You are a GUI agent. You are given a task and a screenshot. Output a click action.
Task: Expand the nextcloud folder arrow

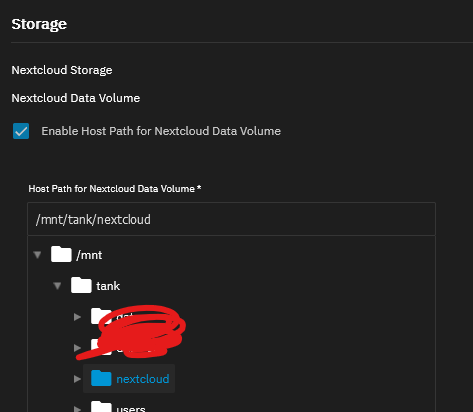point(77,379)
